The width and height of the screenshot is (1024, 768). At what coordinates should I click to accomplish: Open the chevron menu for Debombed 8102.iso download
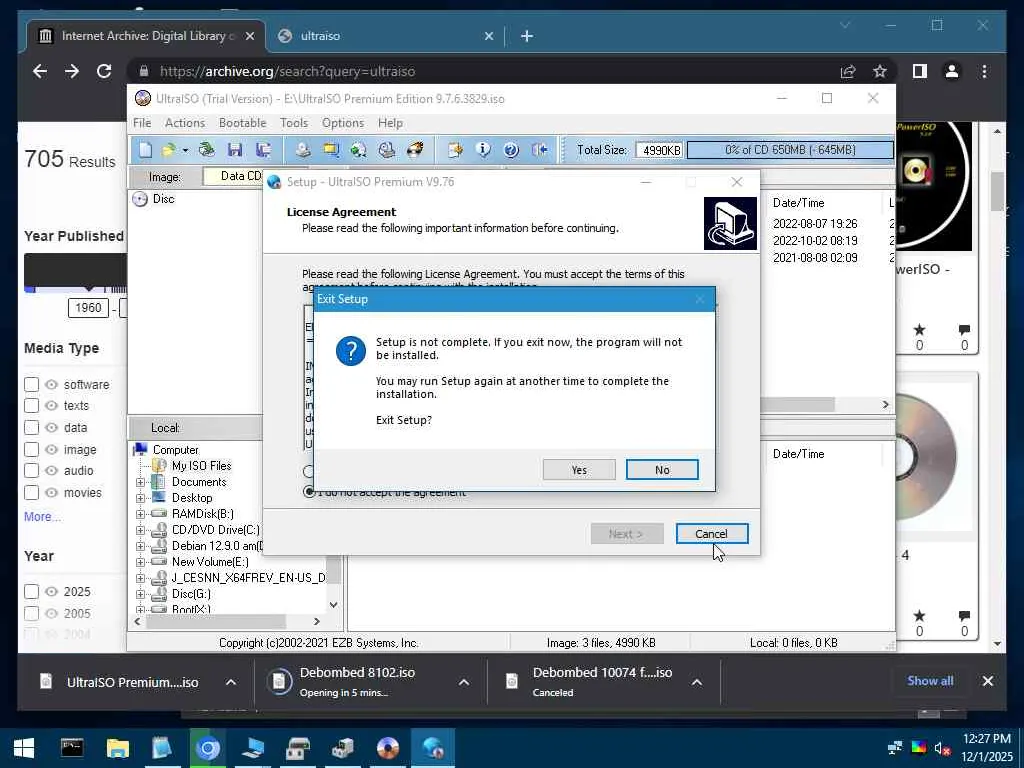click(x=464, y=682)
